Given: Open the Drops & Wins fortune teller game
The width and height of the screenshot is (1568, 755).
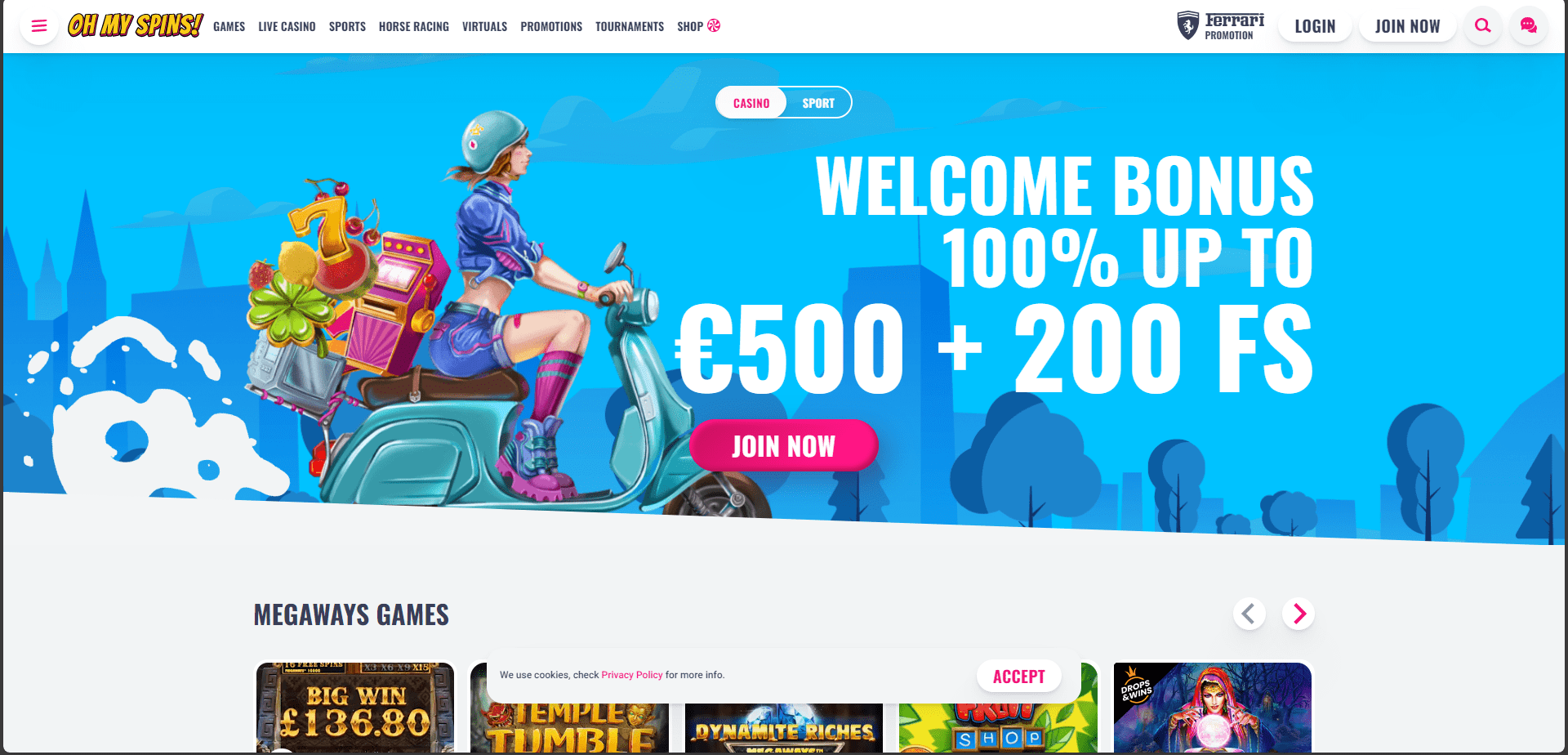Looking at the screenshot, I should coord(1213,708).
